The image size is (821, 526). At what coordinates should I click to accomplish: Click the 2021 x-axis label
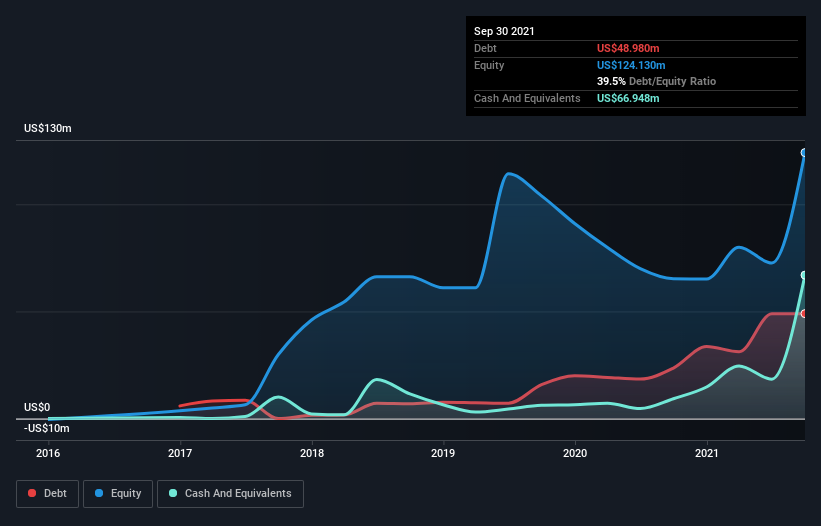(707, 453)
